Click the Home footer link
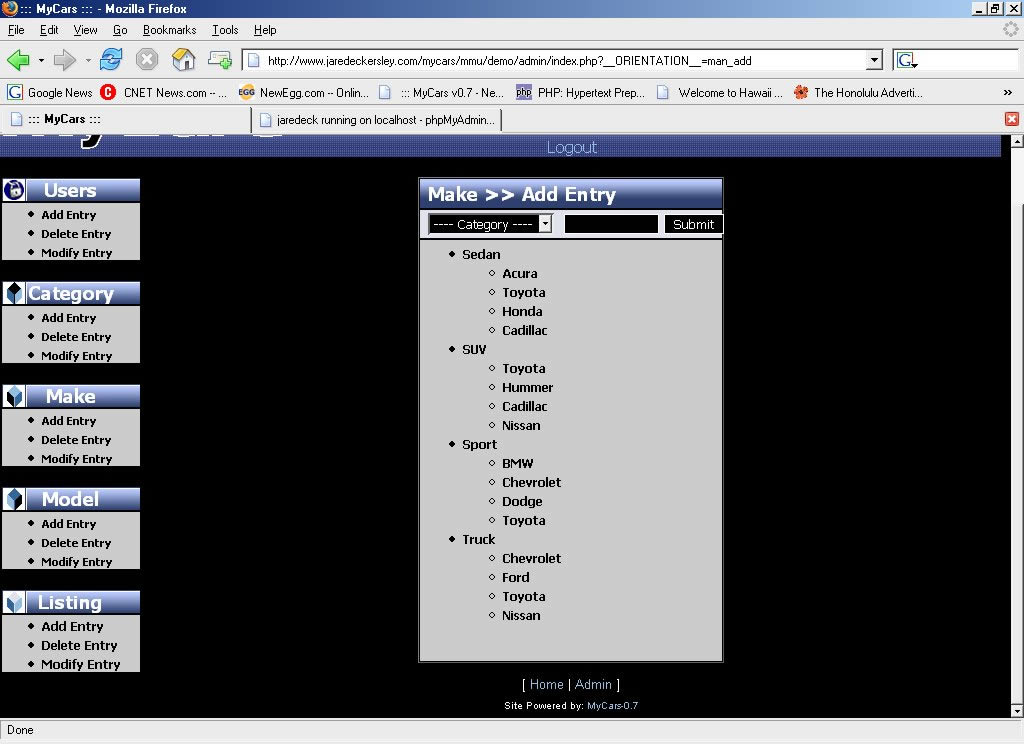1024x744 pixels. click(x=546, y=684)
